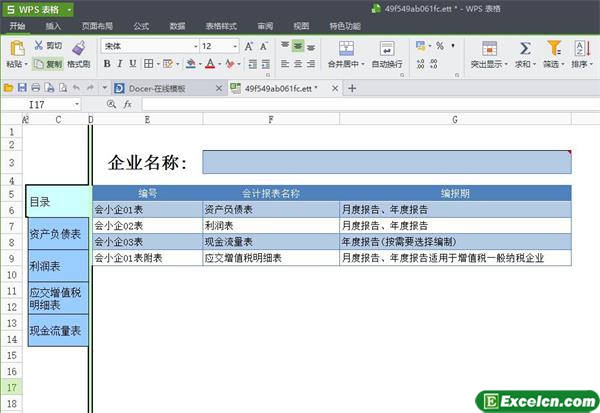Expand the paste options arrow

click(26, 64)
